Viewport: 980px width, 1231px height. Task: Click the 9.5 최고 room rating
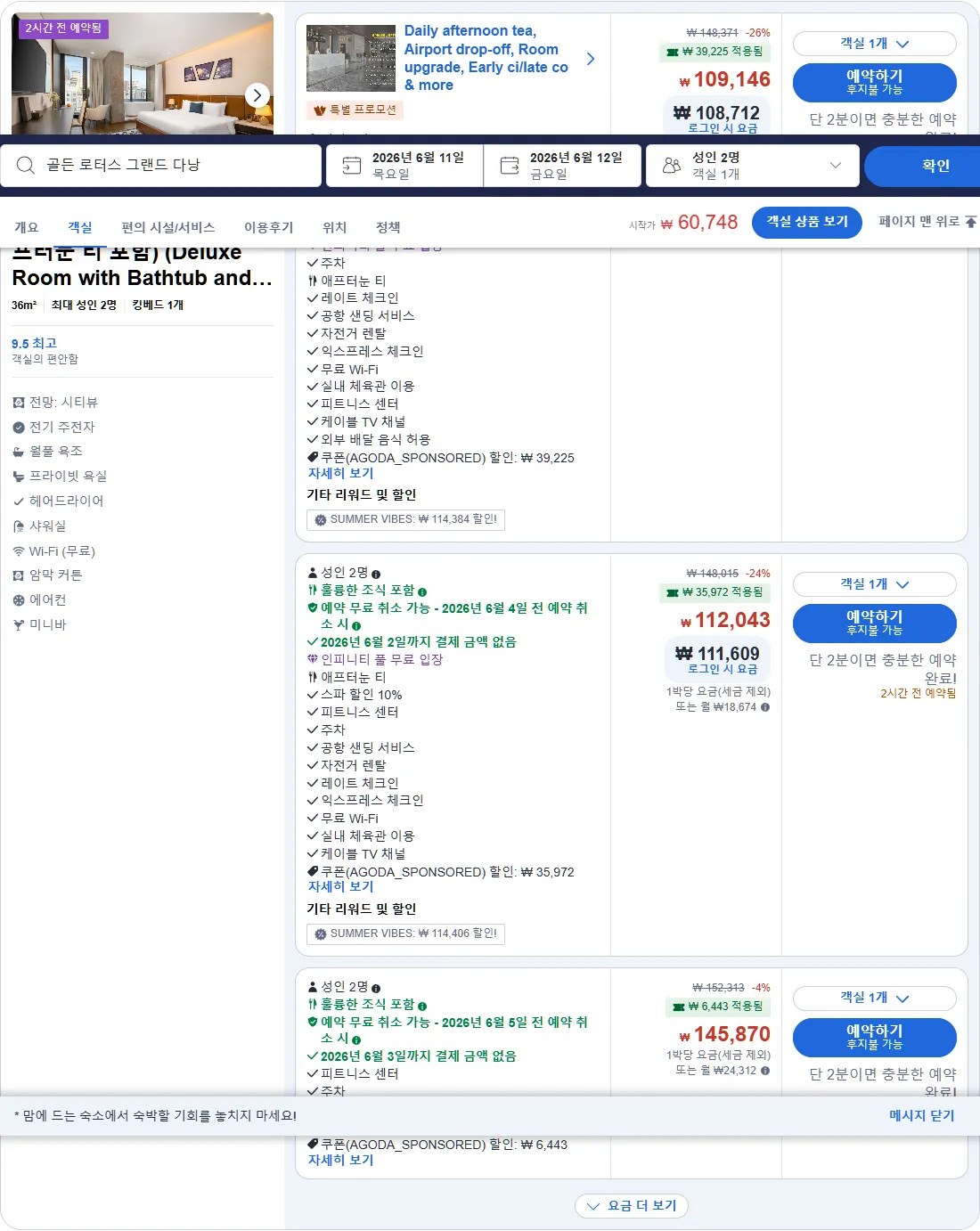pos(34,344)
